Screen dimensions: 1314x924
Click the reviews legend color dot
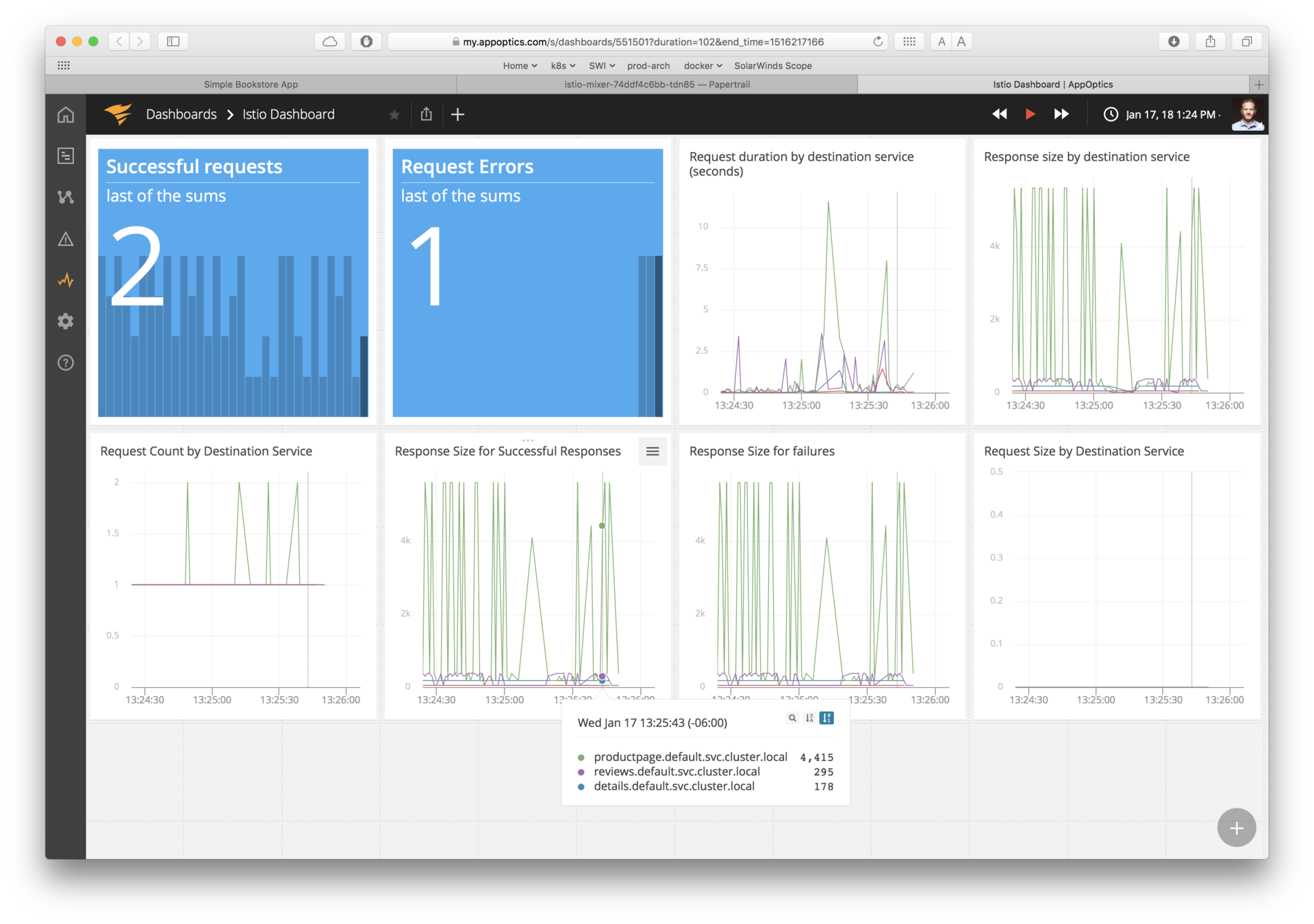[x=581, y=772]
